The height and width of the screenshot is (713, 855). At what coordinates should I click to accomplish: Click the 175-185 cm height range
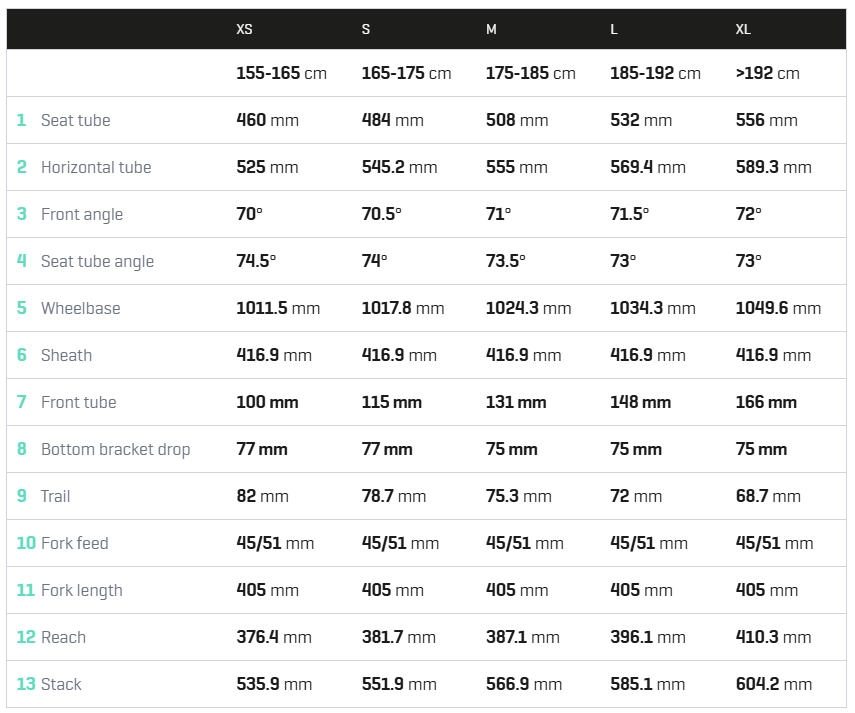530,73
